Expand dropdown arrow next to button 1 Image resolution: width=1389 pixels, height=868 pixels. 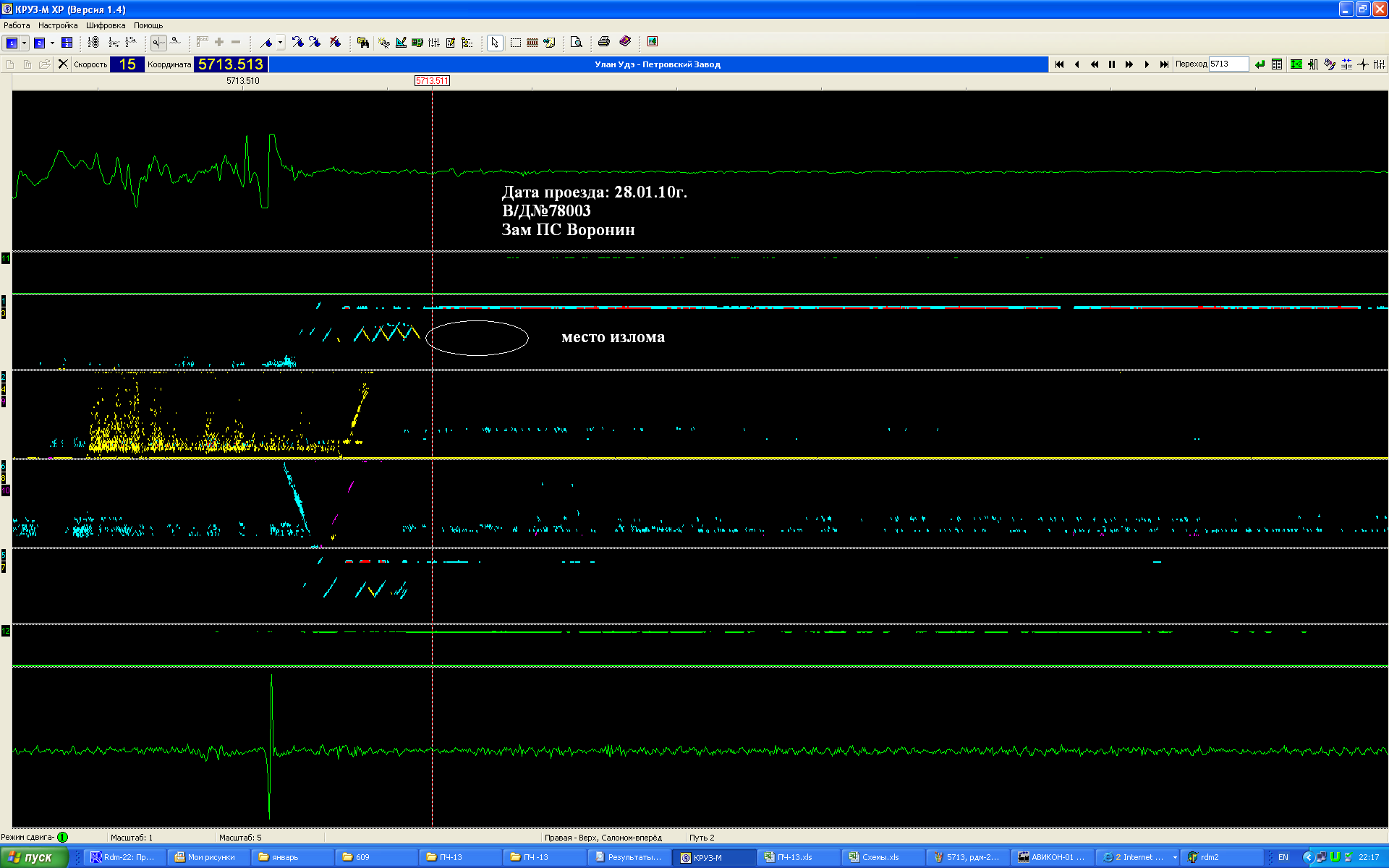[25, 43]
